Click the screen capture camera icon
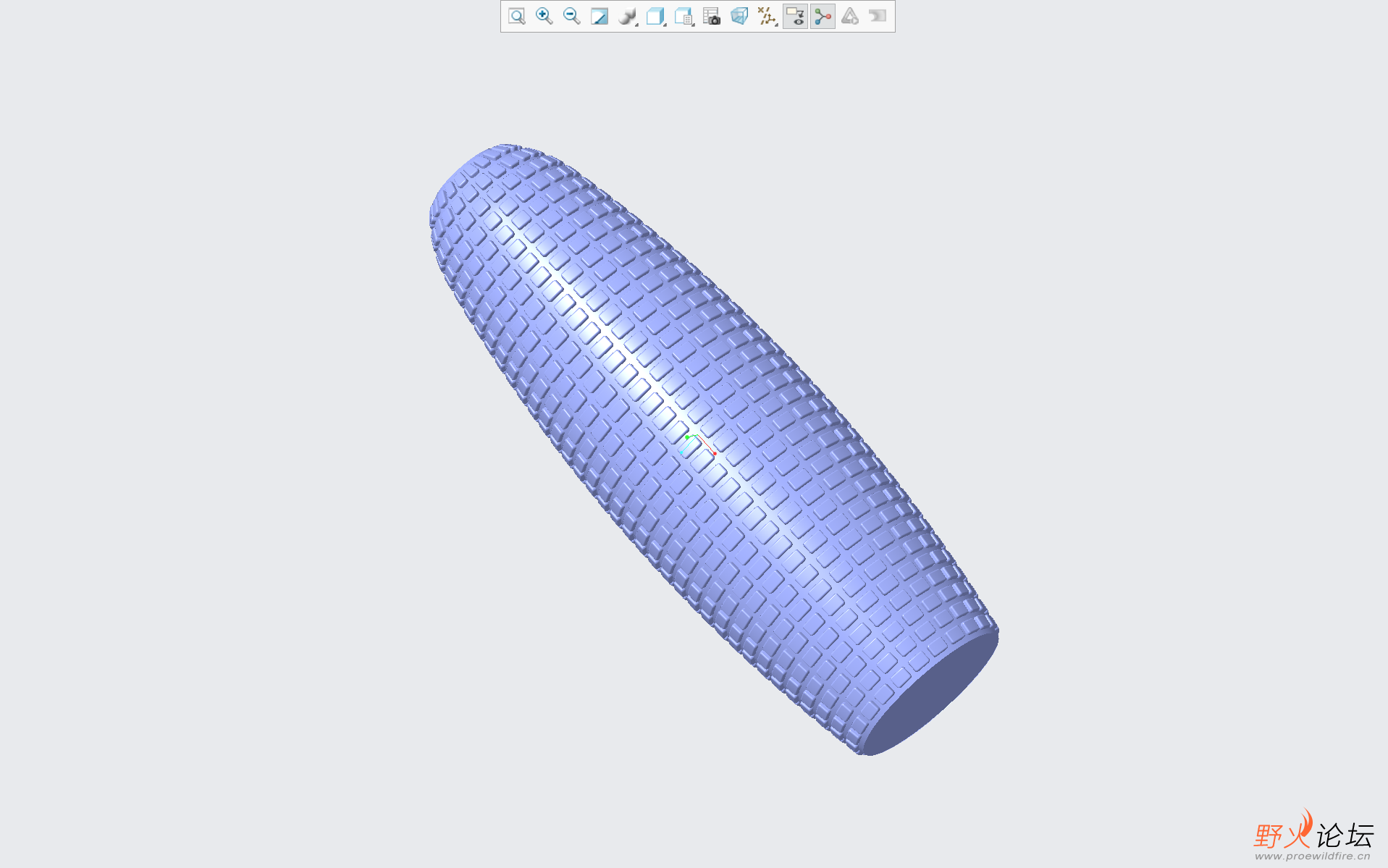The image size is (1388, 868). 712,17
